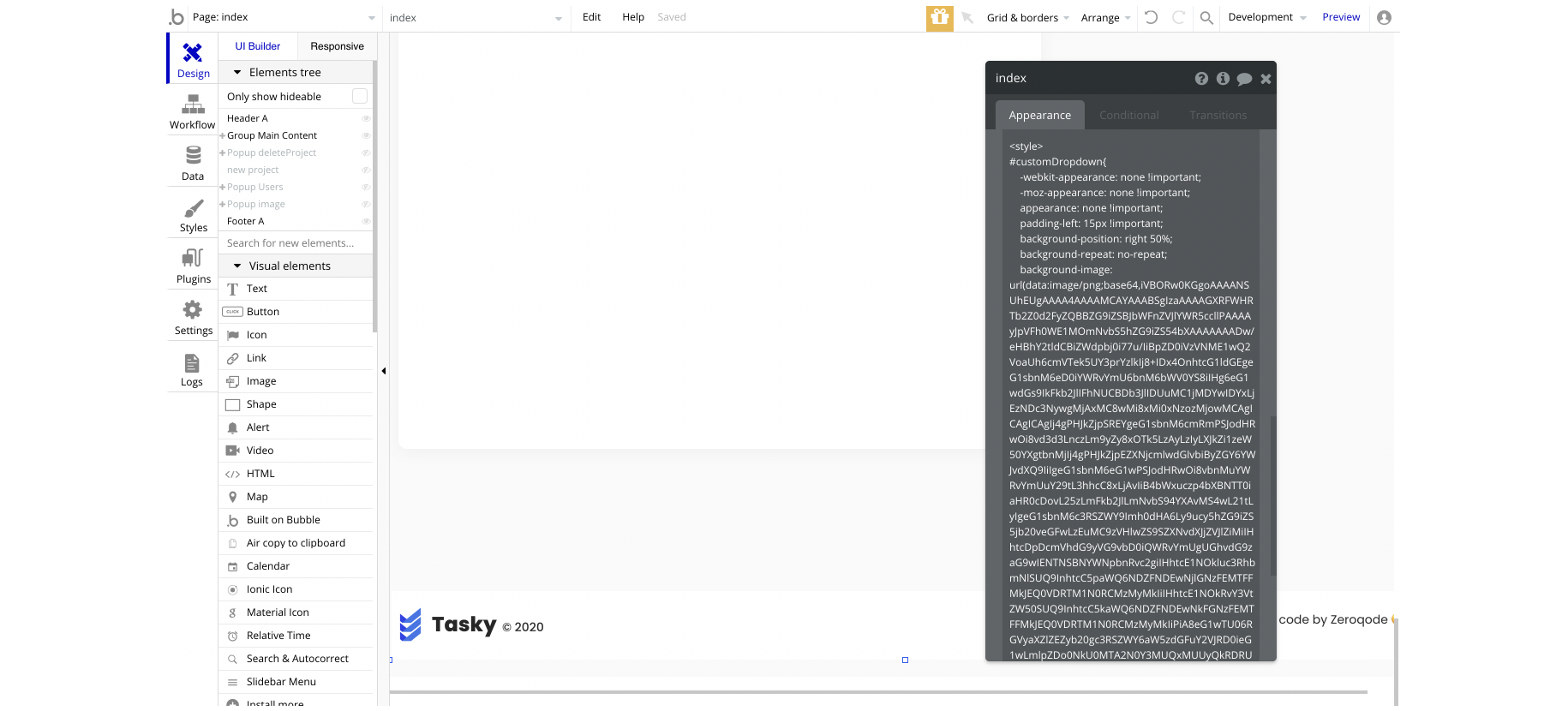Collapse the Visual elements section
Viewport: 1568px width, 711px height.
pyautogui.click(x=237, y=266)
